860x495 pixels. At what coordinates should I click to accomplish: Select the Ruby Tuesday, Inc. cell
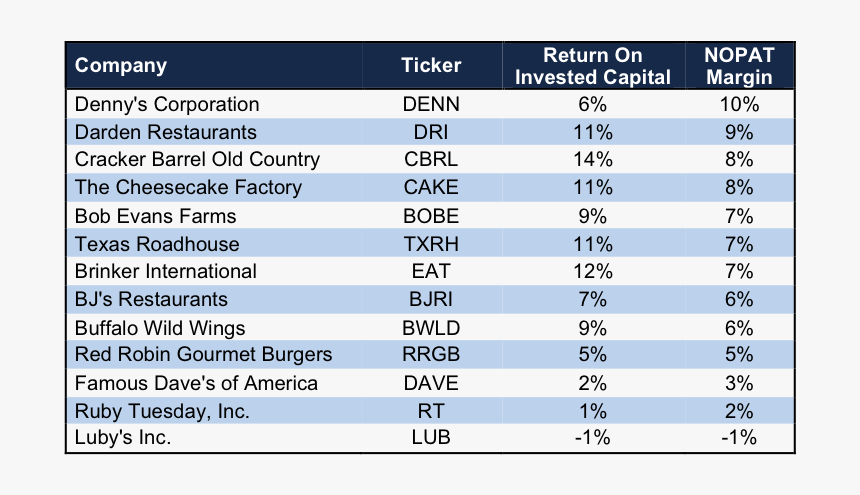(163, 411)
